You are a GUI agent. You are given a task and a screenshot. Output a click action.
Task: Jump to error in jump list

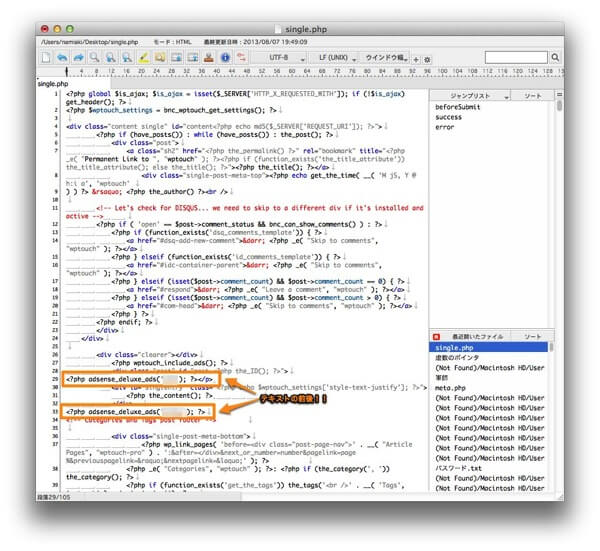445,127
